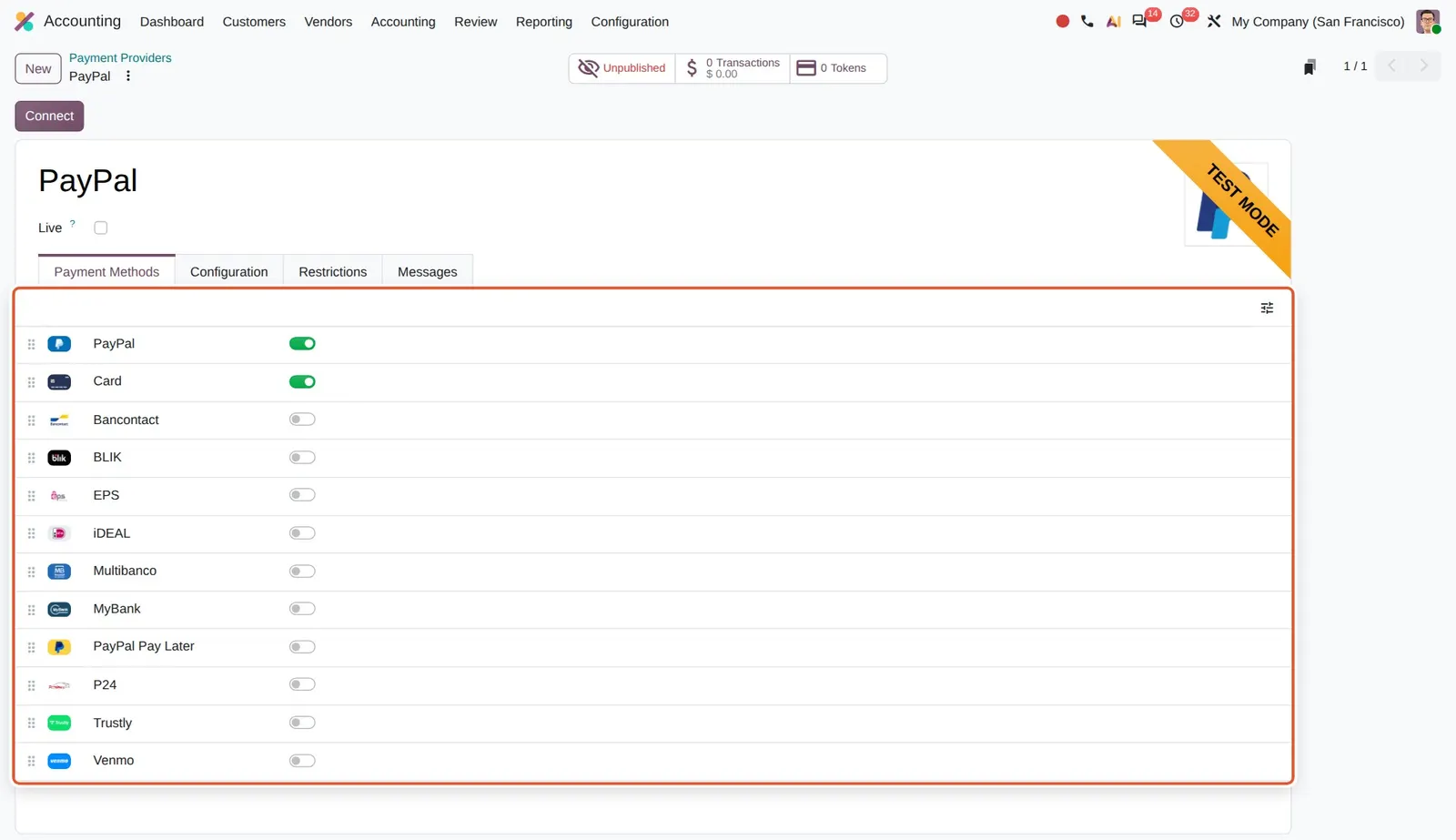1456x840 pixels.
Task: Open the debug tools wrench icon
Action: click(x=1214, y=21)
